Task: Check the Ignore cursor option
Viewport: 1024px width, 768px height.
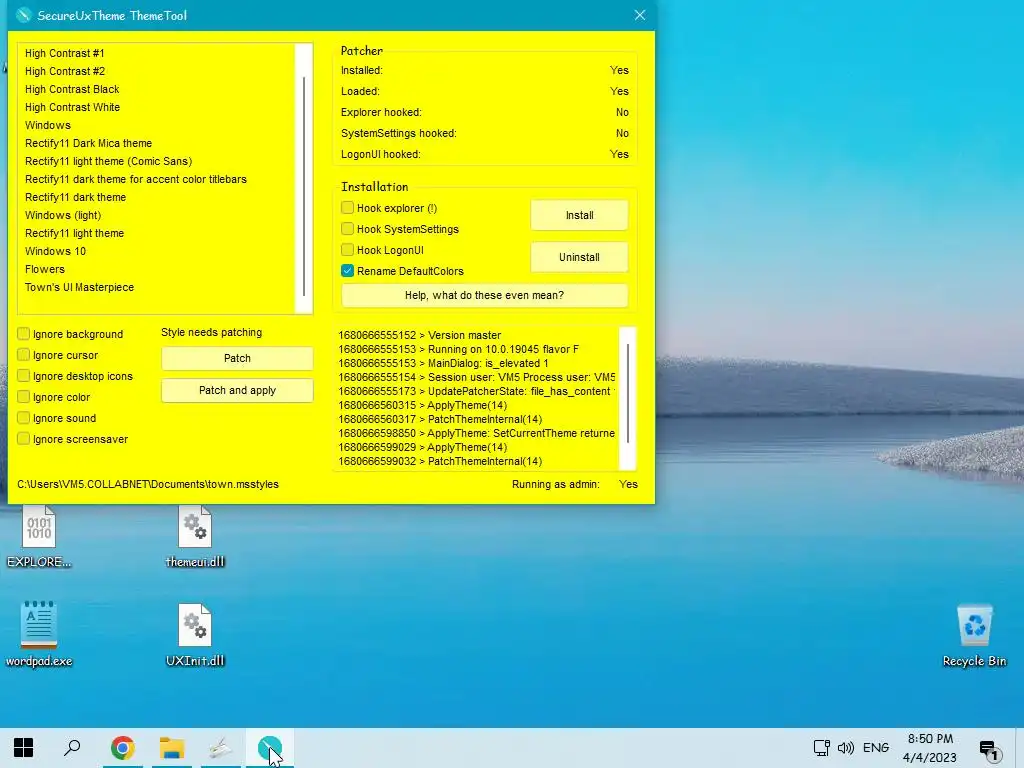Action: (x=24, y=355)
